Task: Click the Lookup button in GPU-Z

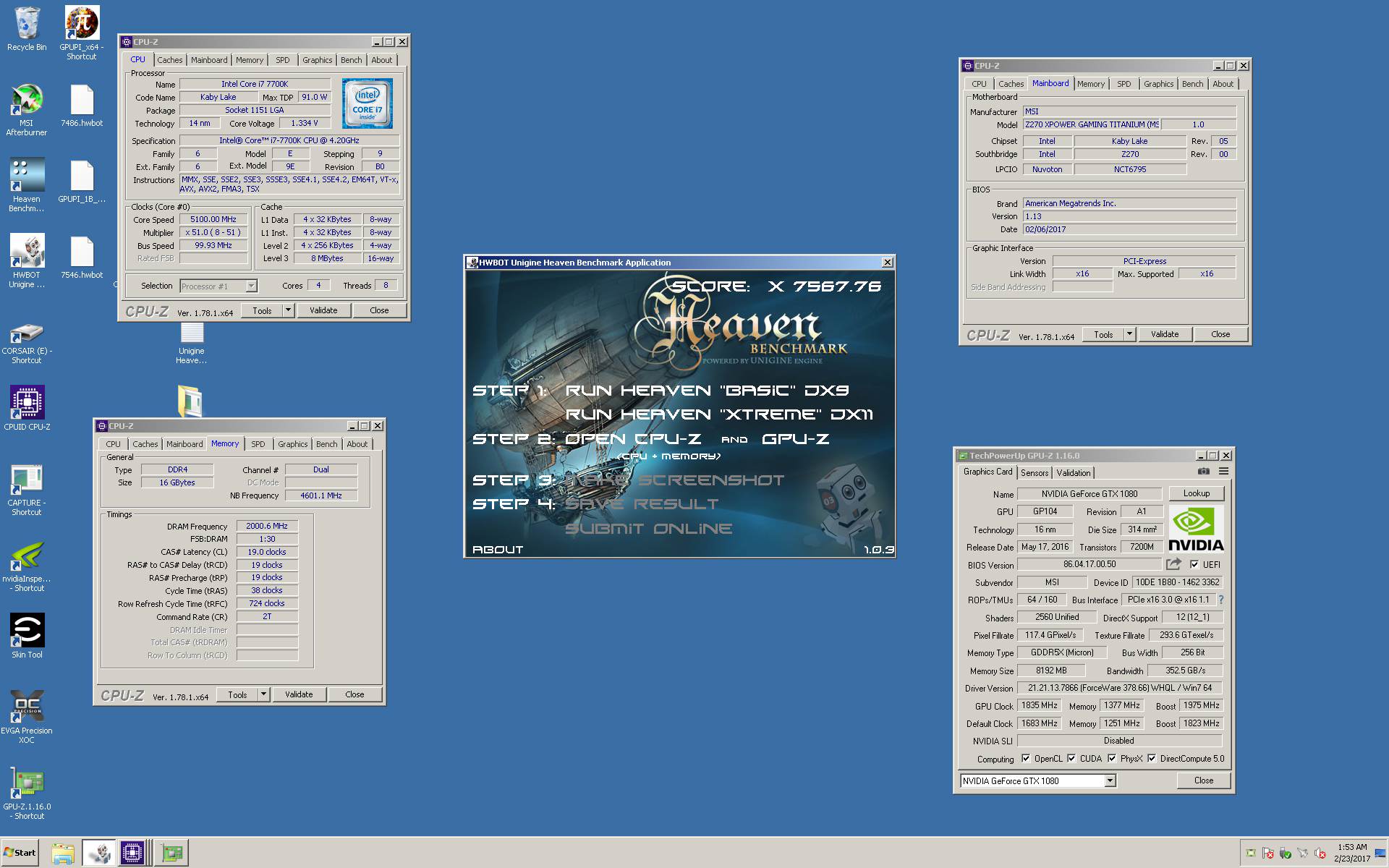Action: click(x=1197, y=493)
